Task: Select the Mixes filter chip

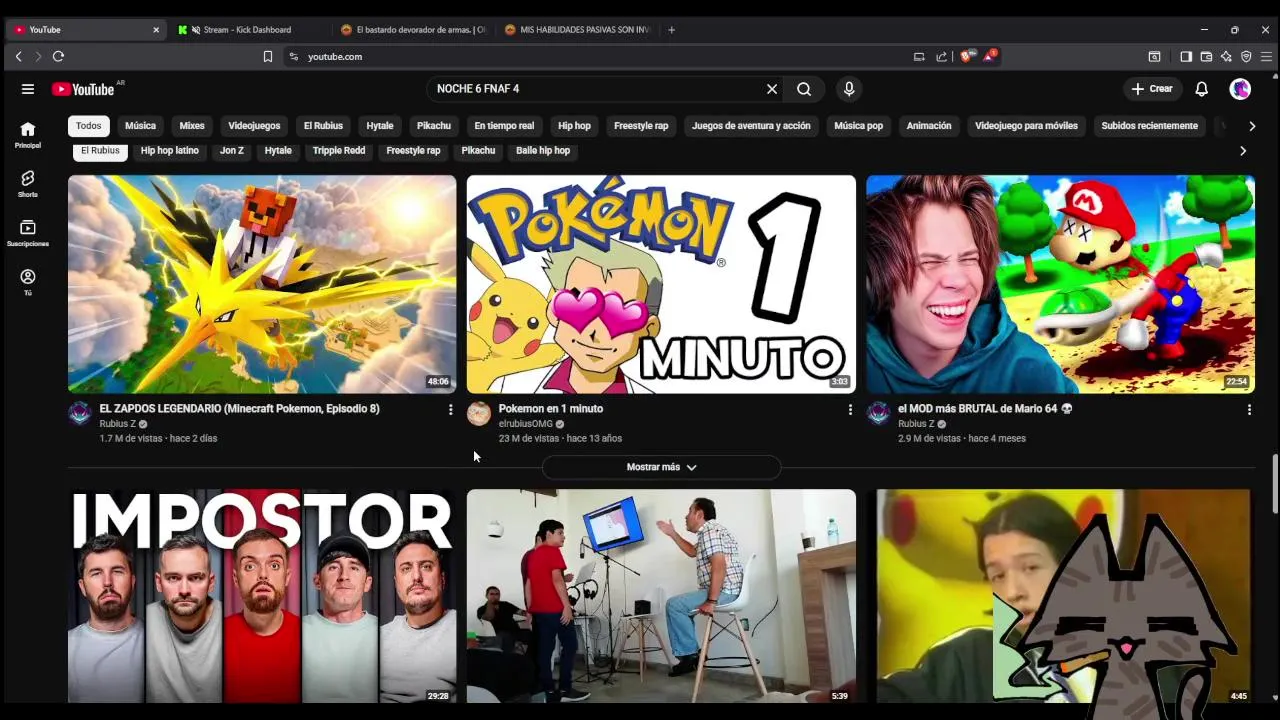Action: pyautogui.click(x=192, y=126)
